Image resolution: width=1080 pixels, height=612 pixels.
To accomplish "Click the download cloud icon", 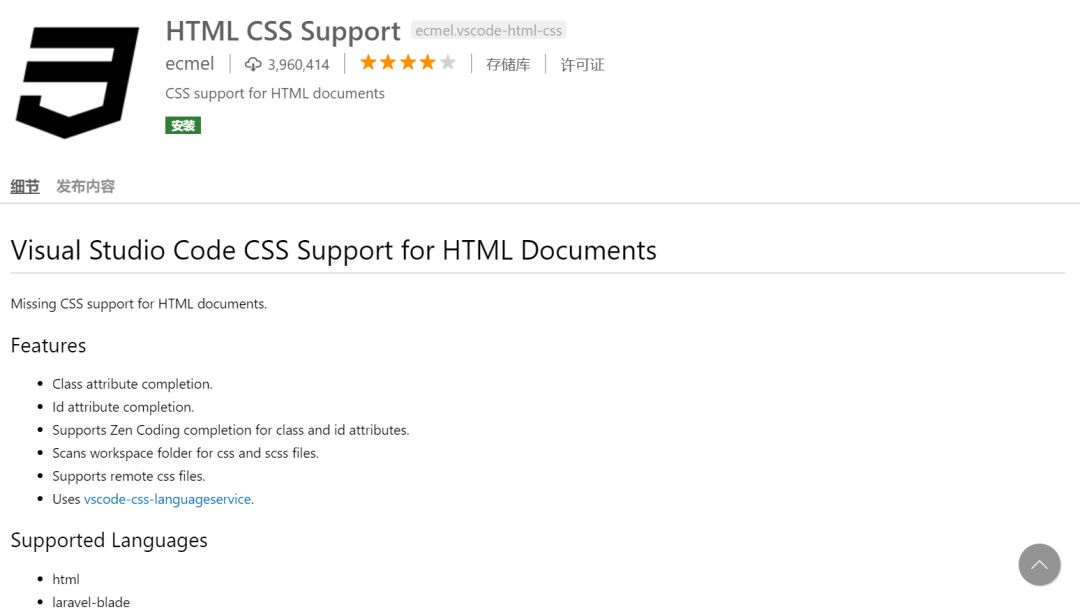I will tap(253, 64).
